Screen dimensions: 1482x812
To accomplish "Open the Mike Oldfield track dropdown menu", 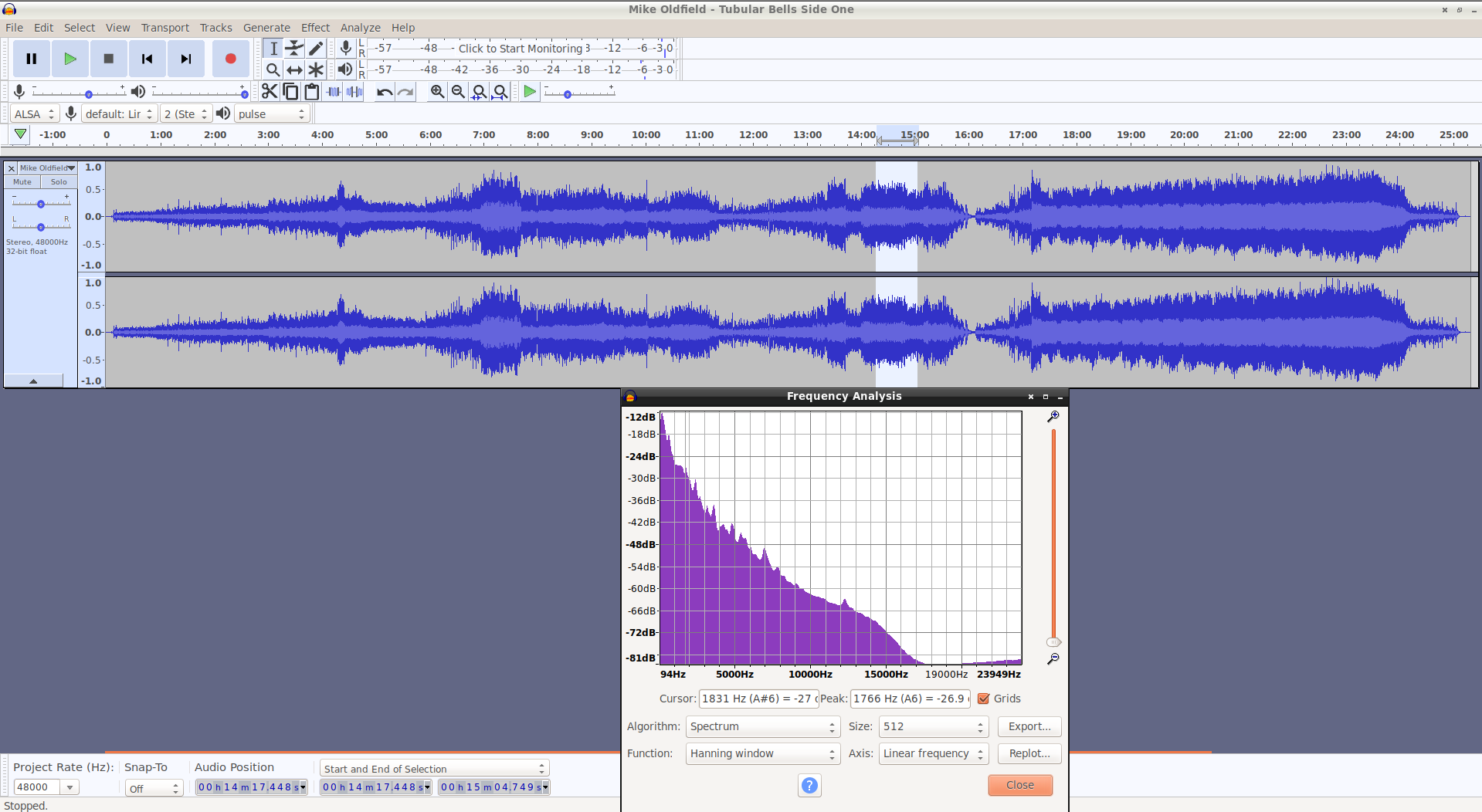I will point(48,167).
